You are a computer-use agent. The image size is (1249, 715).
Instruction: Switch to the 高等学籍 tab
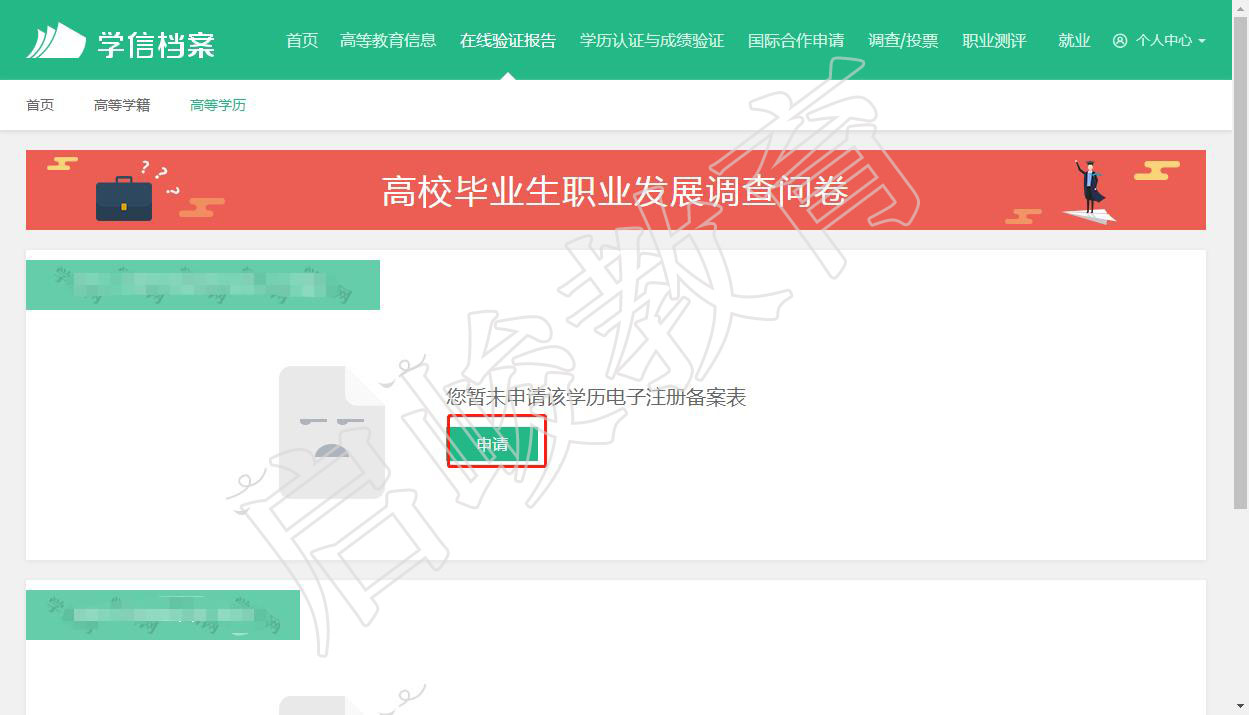click(x=122, y=105)
